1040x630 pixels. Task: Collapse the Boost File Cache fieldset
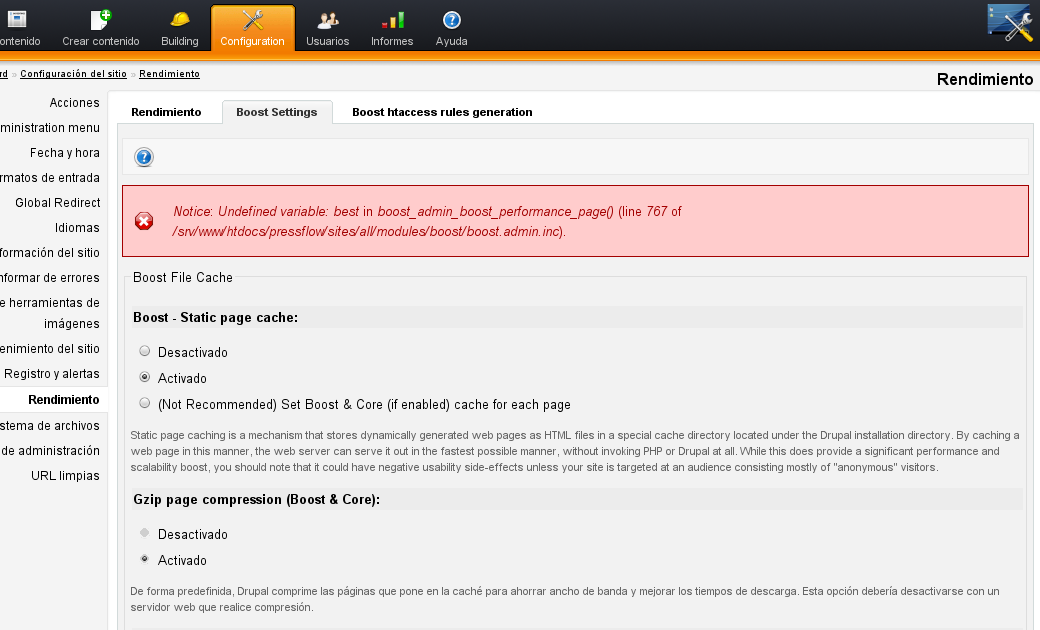(x=184, y=277)
